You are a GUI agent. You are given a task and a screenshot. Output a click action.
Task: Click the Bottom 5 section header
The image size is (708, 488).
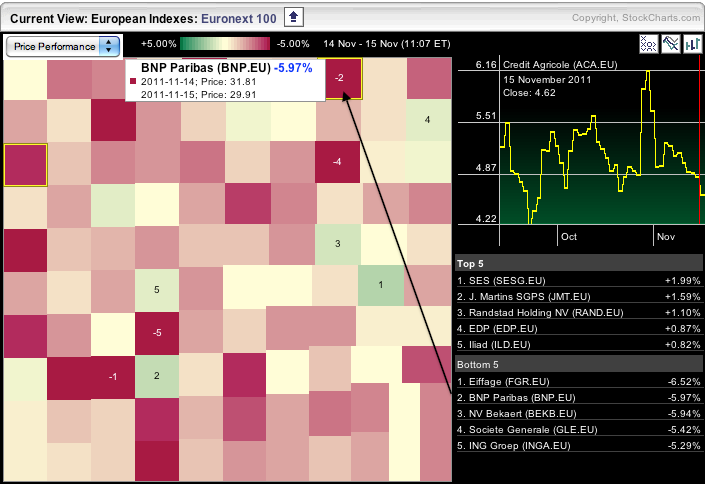point(579,364)
